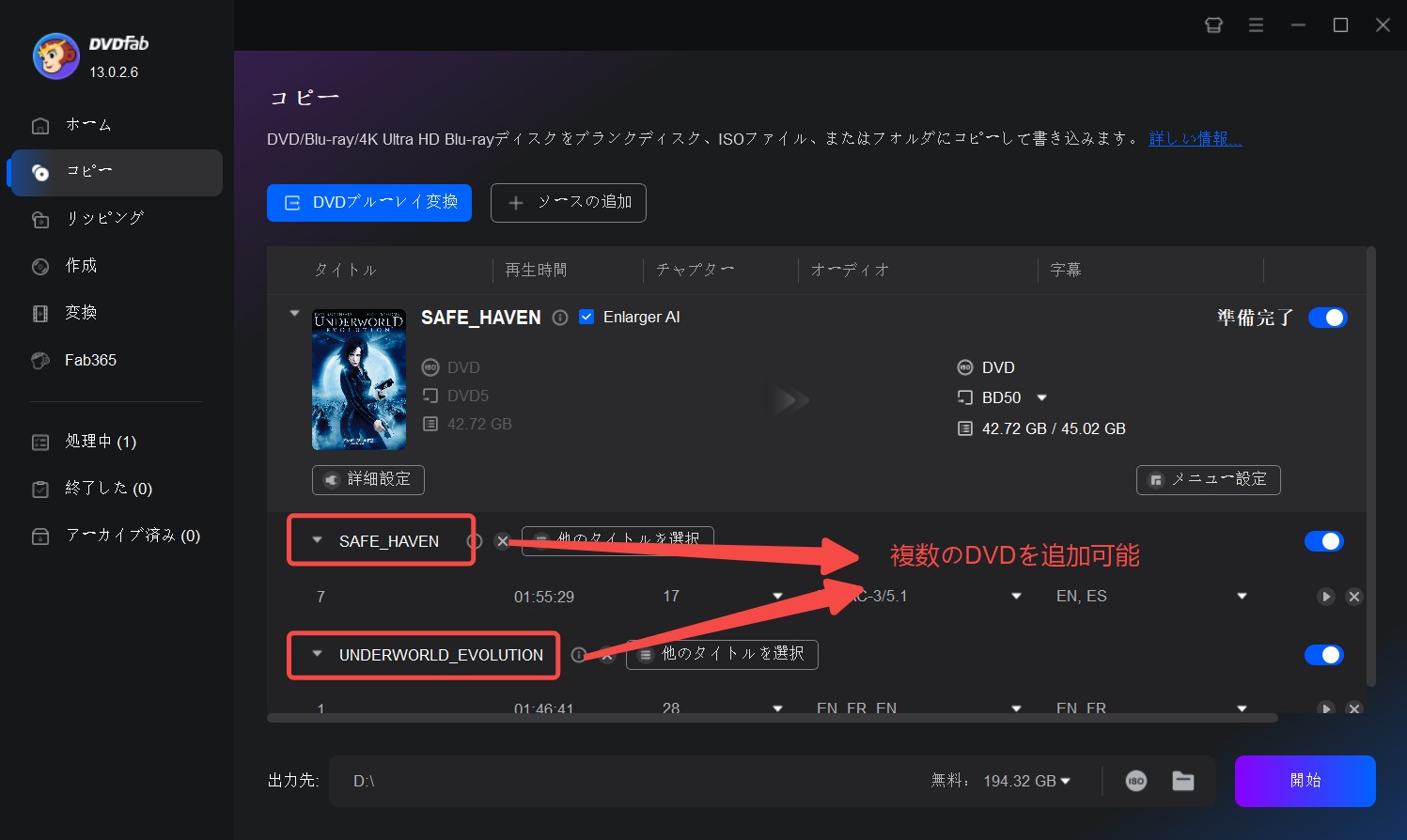This screenshot has width=1407, height=840.
Task: Open audio dropdown for title 7 AC-3/5.1
Action: (x=1016, y=597)
